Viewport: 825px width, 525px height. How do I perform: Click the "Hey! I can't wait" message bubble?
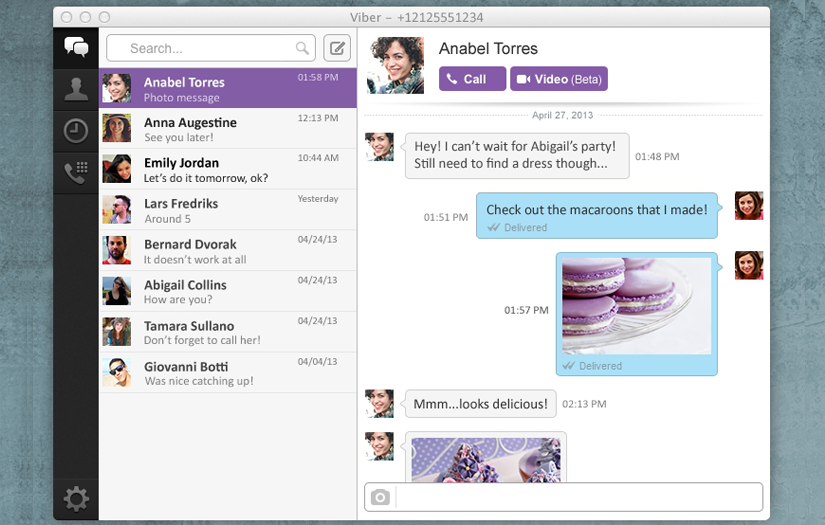click(x=517, y=156)
